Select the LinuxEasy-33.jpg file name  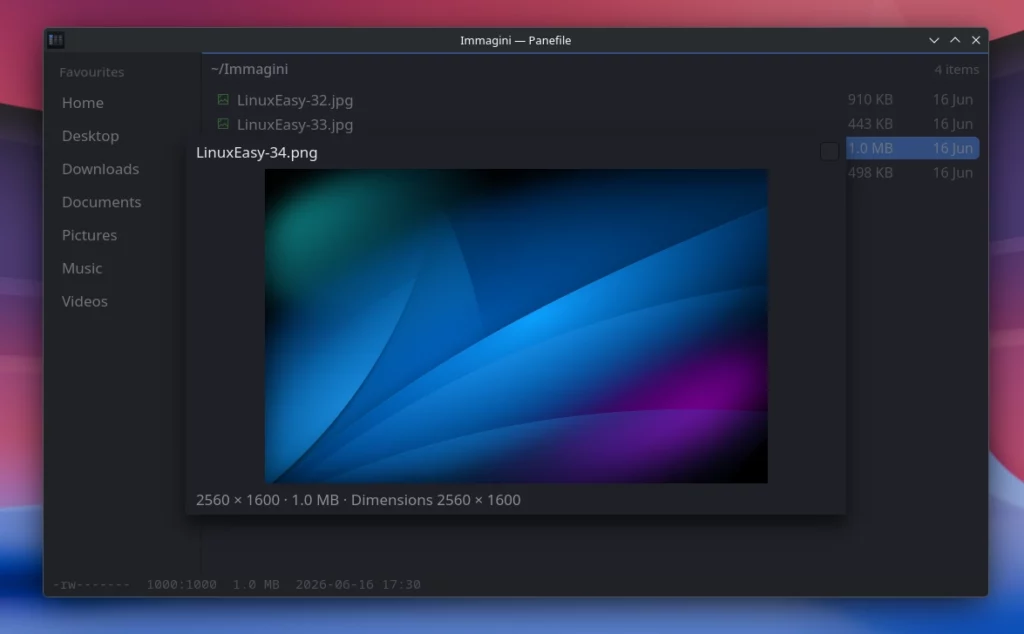coord(295,124)
